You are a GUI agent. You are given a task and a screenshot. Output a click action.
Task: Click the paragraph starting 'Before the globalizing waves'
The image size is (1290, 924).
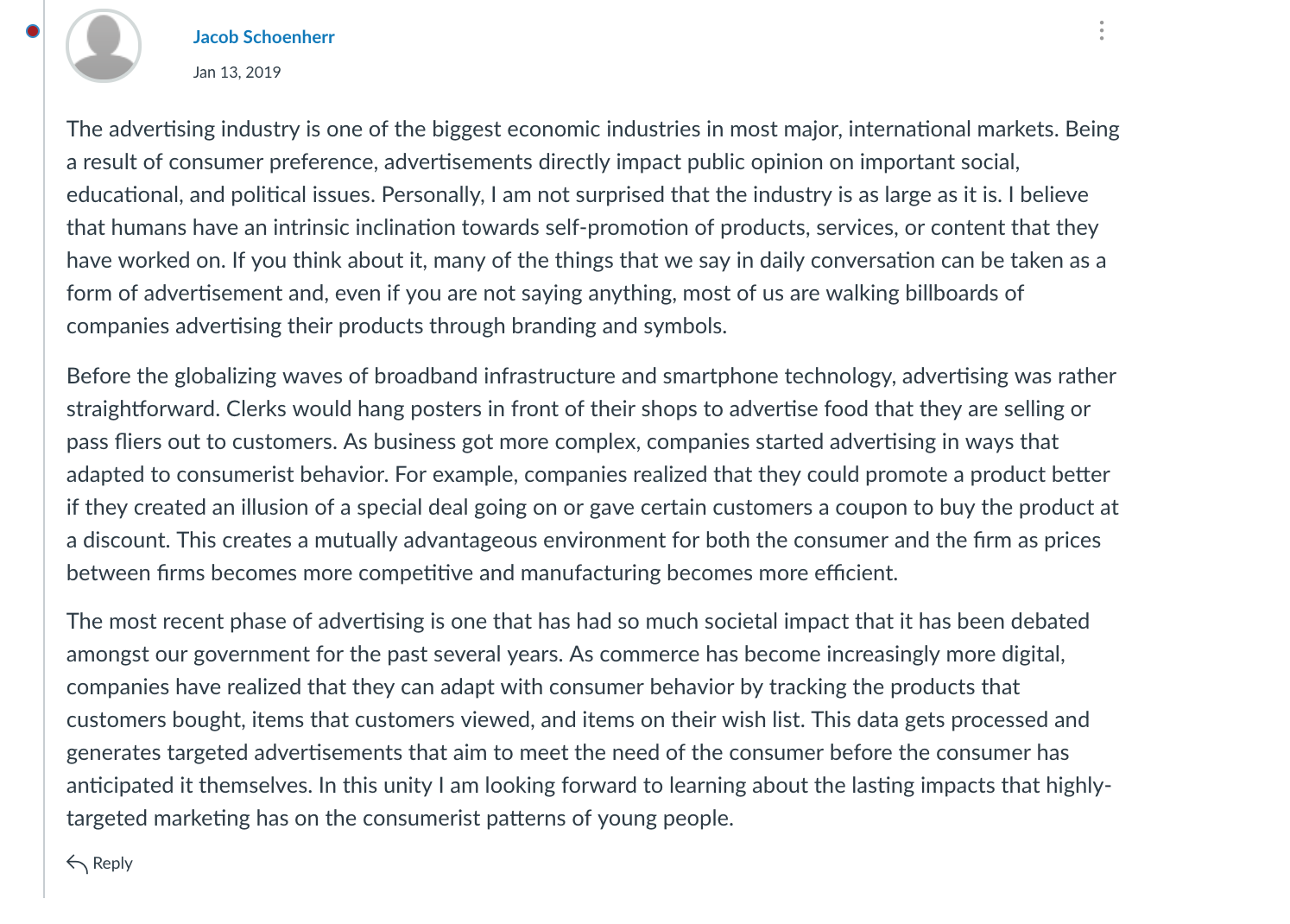point(594,474)
